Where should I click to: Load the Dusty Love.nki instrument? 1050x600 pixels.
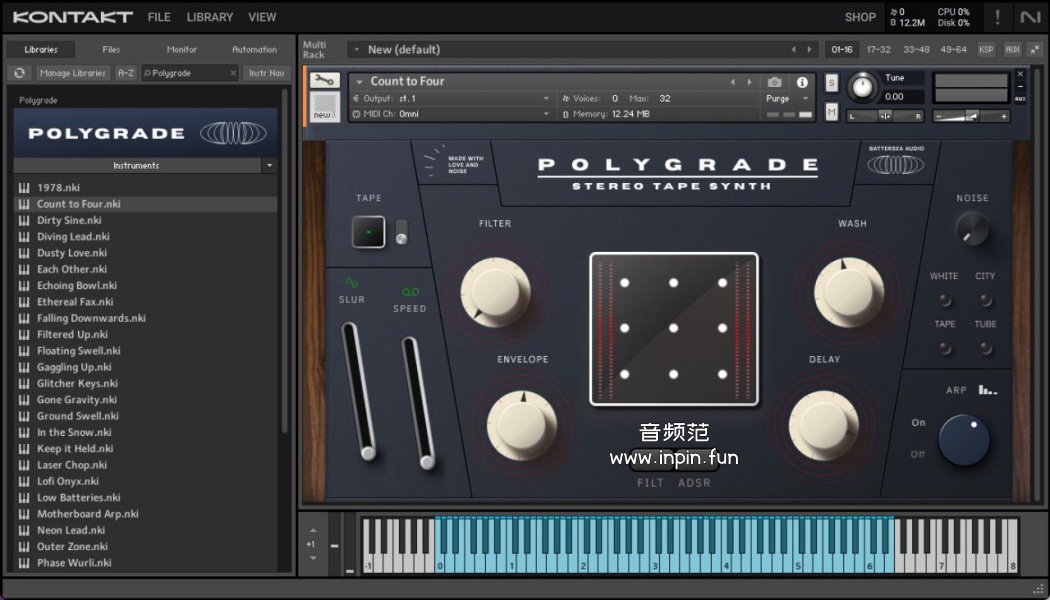[70, 253]
